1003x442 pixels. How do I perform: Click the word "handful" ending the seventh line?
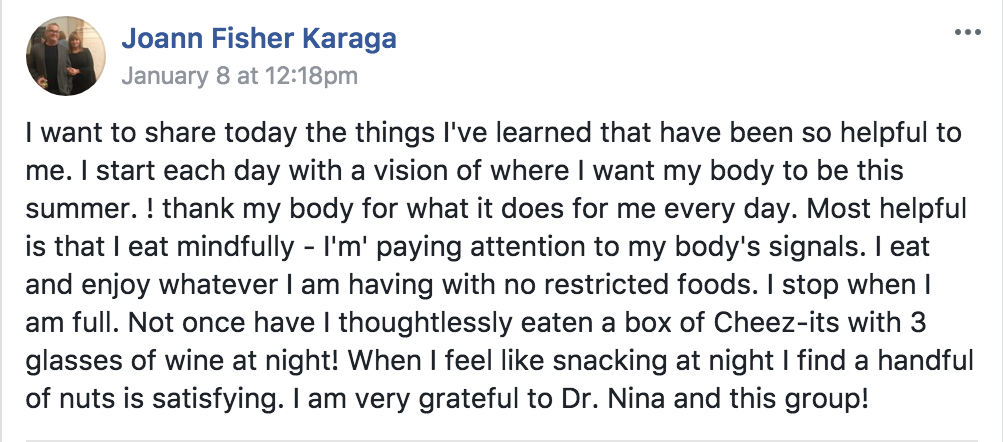(925, 361)
